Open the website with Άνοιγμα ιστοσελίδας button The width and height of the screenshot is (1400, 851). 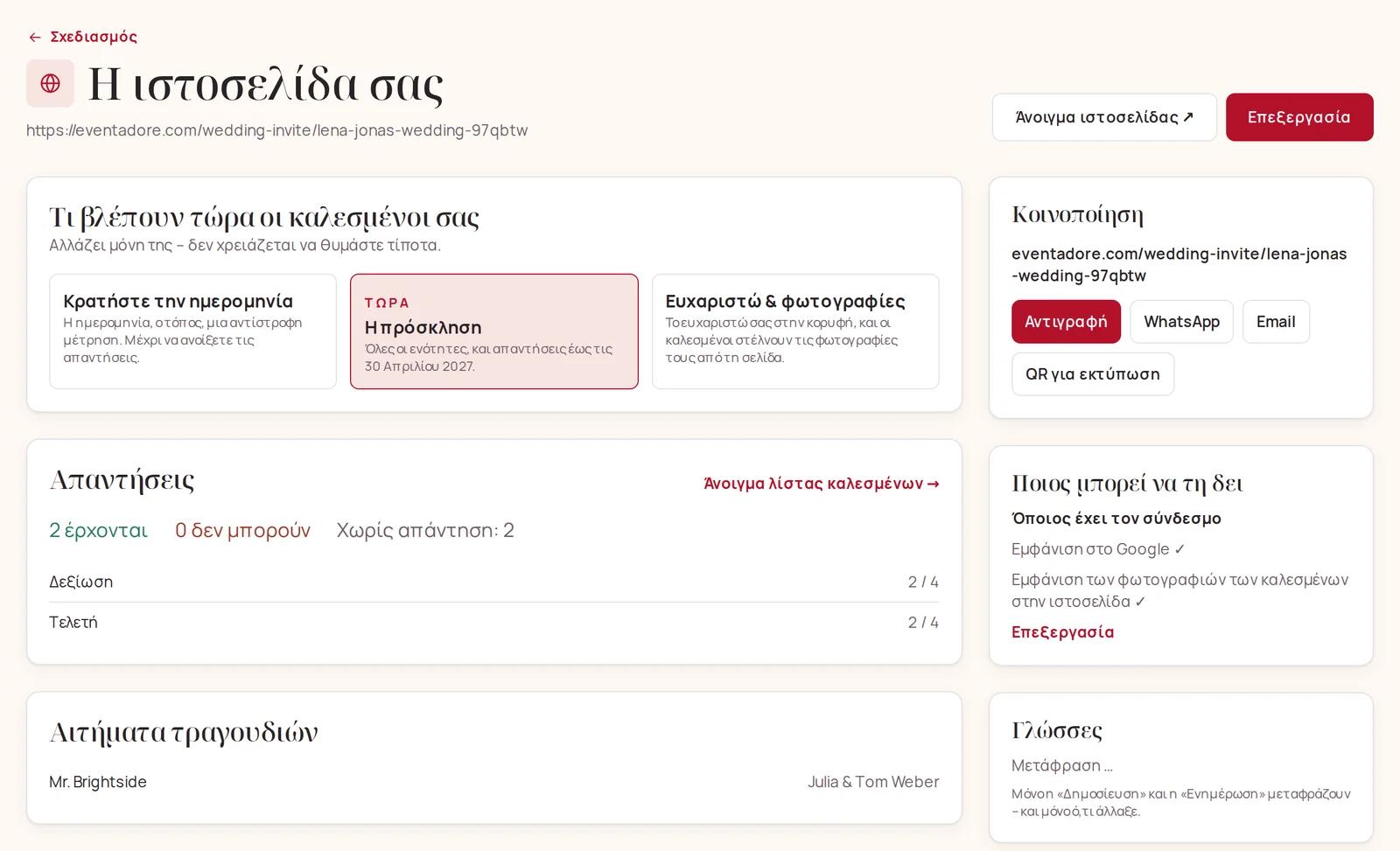click(1104, 117)
